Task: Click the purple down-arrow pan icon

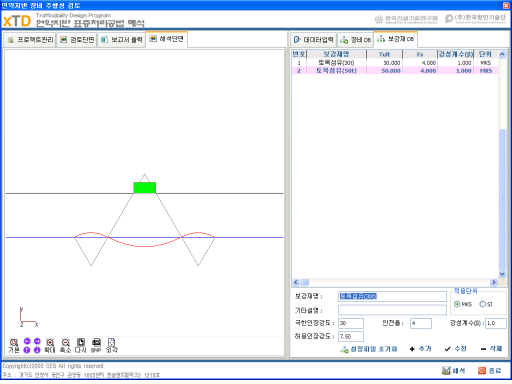Action: pyautogui.click(x=37, y=350)
